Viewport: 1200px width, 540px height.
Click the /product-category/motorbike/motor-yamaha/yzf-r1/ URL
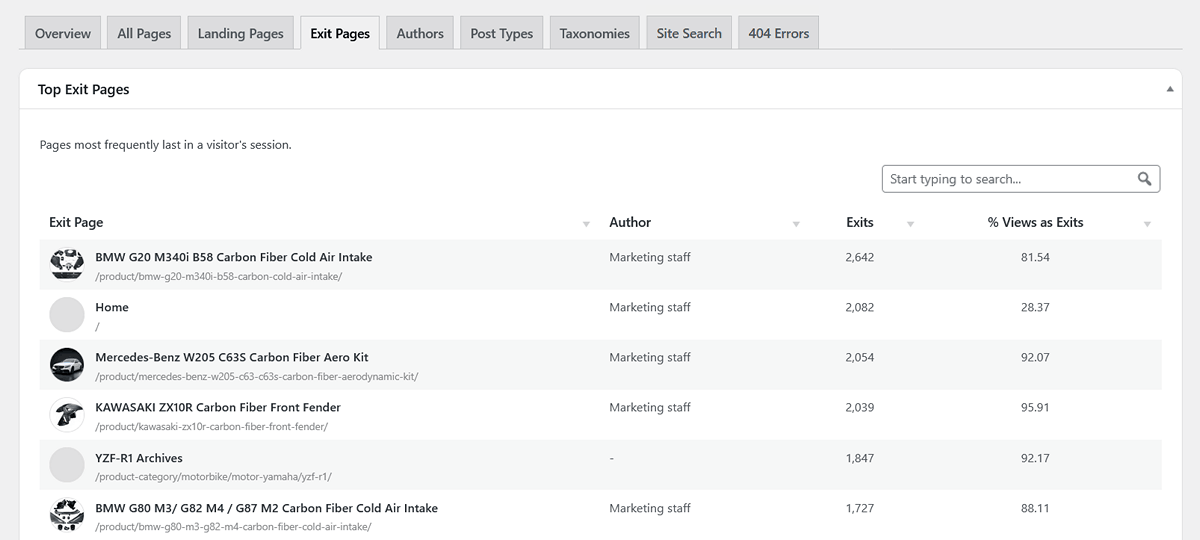[x=214, y=477]
